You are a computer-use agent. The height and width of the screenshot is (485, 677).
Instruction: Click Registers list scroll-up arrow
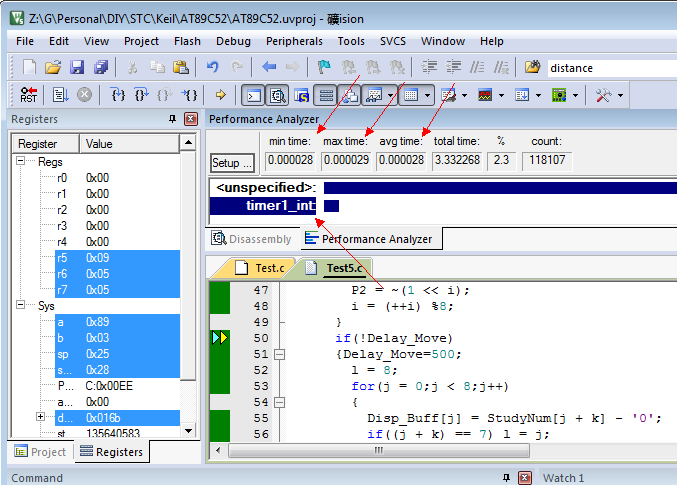click(188, 142)
